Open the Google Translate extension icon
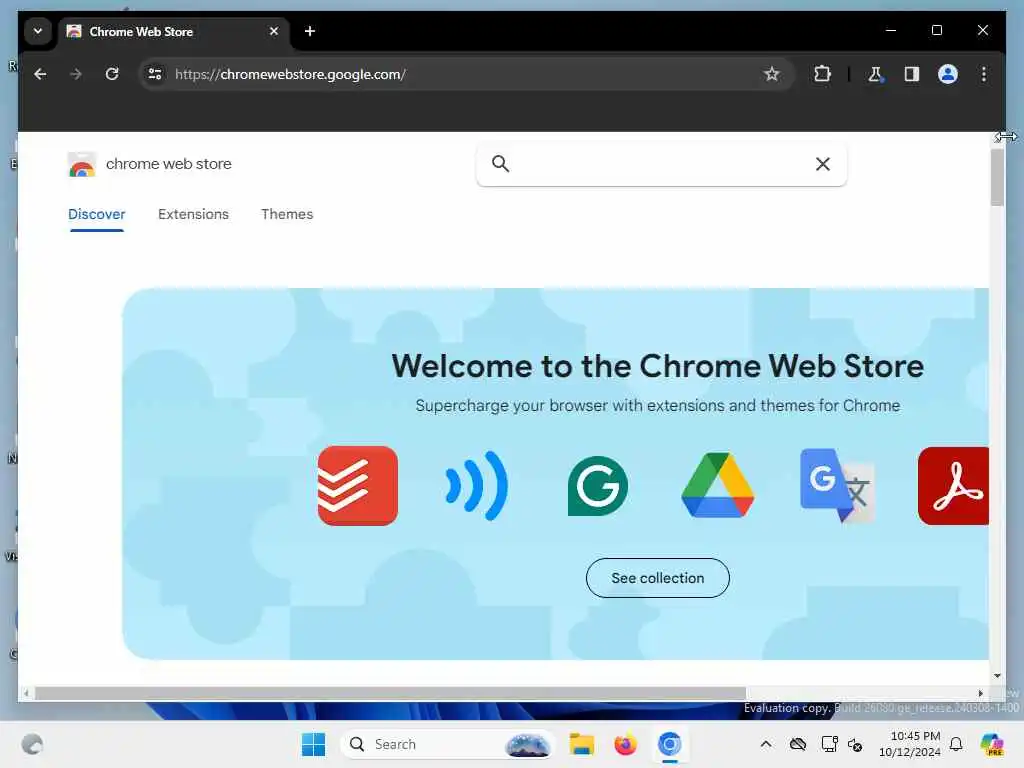This screenshot has width=1024, height=768. tap(837, 486)
